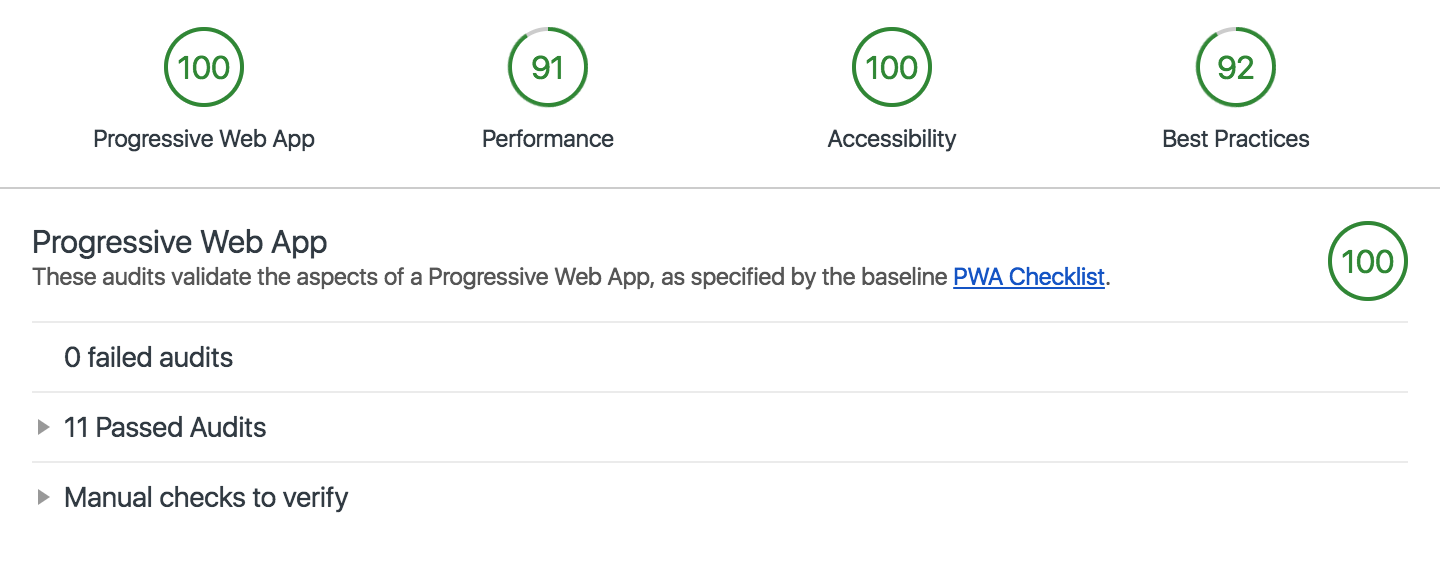This screenshot has height=561, width=1445.
Task: Select the Accessibility category label
Action: point(892,139)
